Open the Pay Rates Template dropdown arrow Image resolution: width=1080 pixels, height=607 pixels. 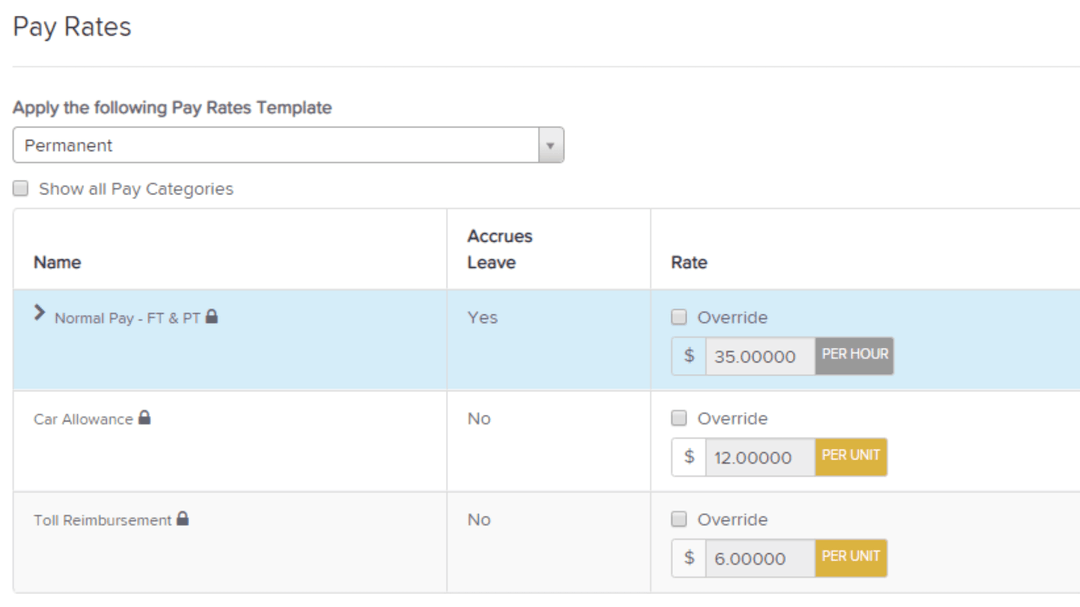(x=550, y=145)
